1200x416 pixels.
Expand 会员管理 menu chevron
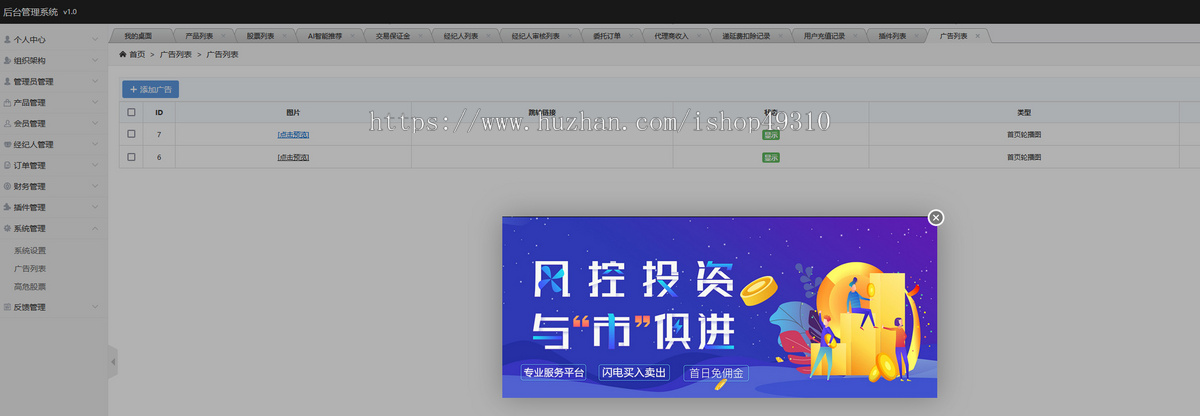click(95, 123)
